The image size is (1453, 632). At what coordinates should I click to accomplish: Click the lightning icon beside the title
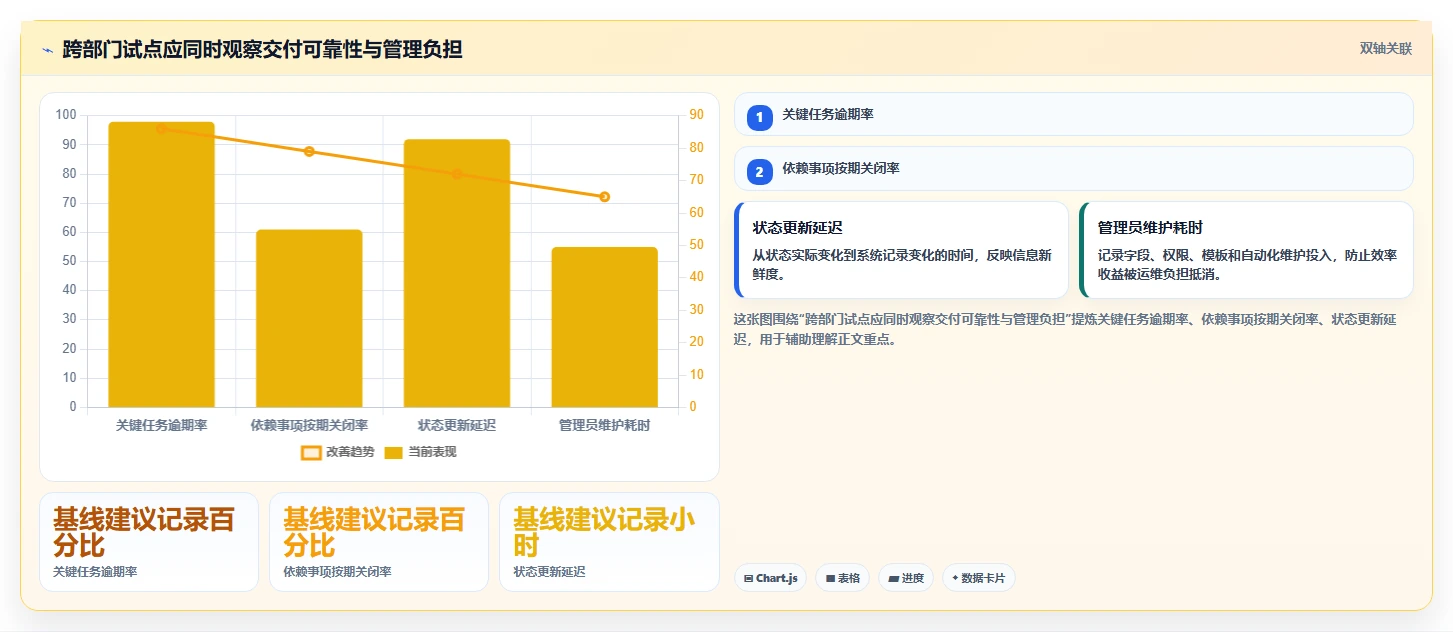[x=47, y=50]
